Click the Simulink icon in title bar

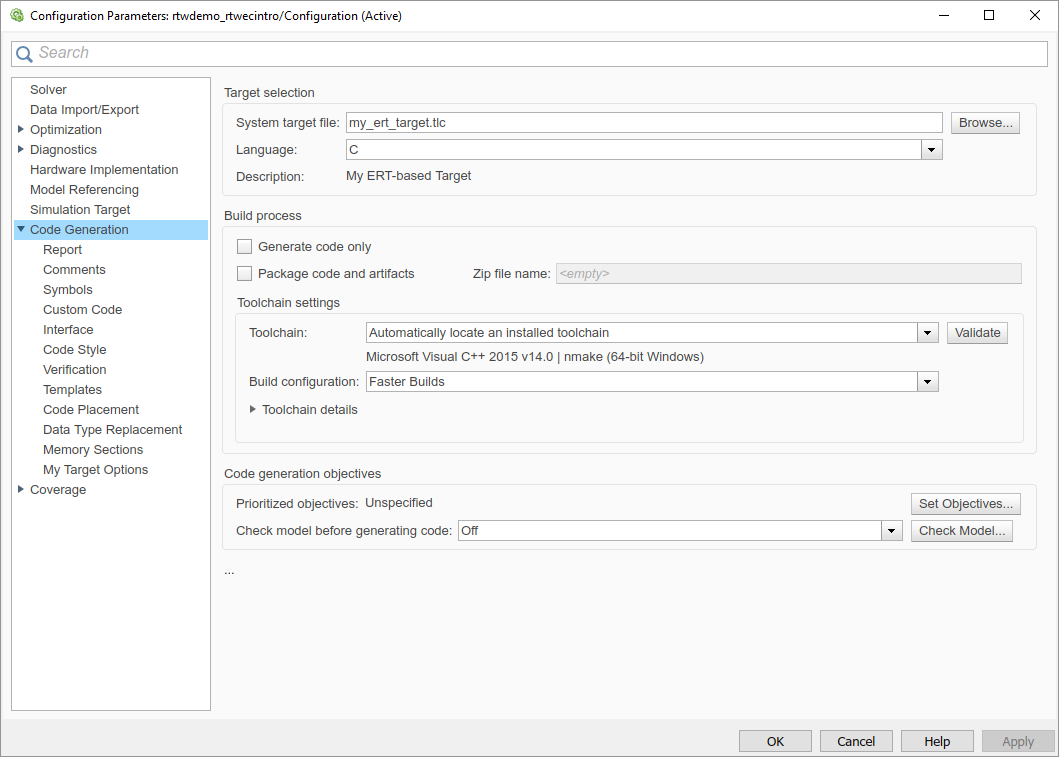point(17,15)
